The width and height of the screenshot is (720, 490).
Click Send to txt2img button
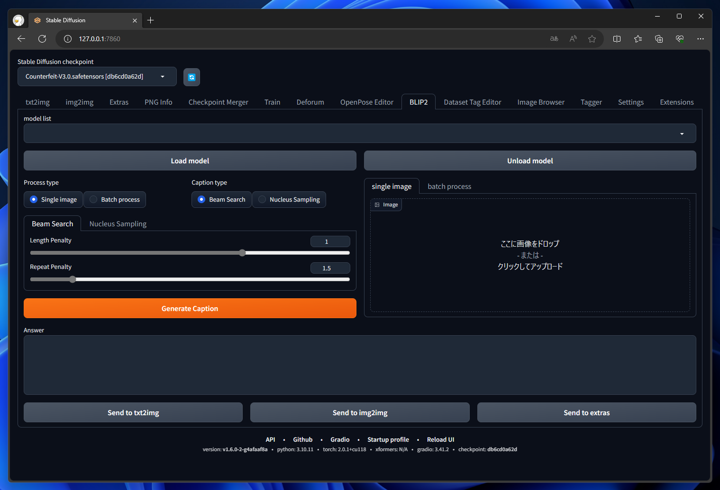(x=133, y=412)
